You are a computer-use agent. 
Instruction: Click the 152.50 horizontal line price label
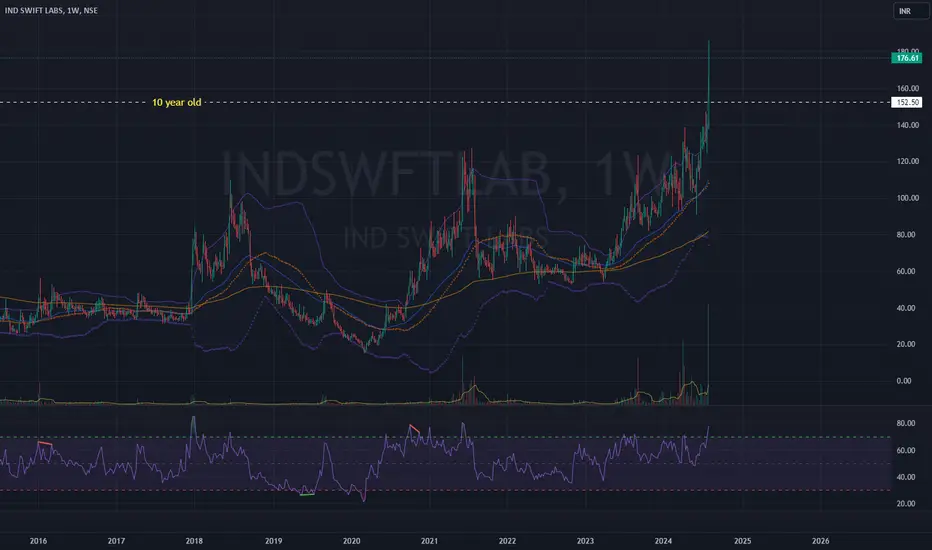click(x=907, y=102)
